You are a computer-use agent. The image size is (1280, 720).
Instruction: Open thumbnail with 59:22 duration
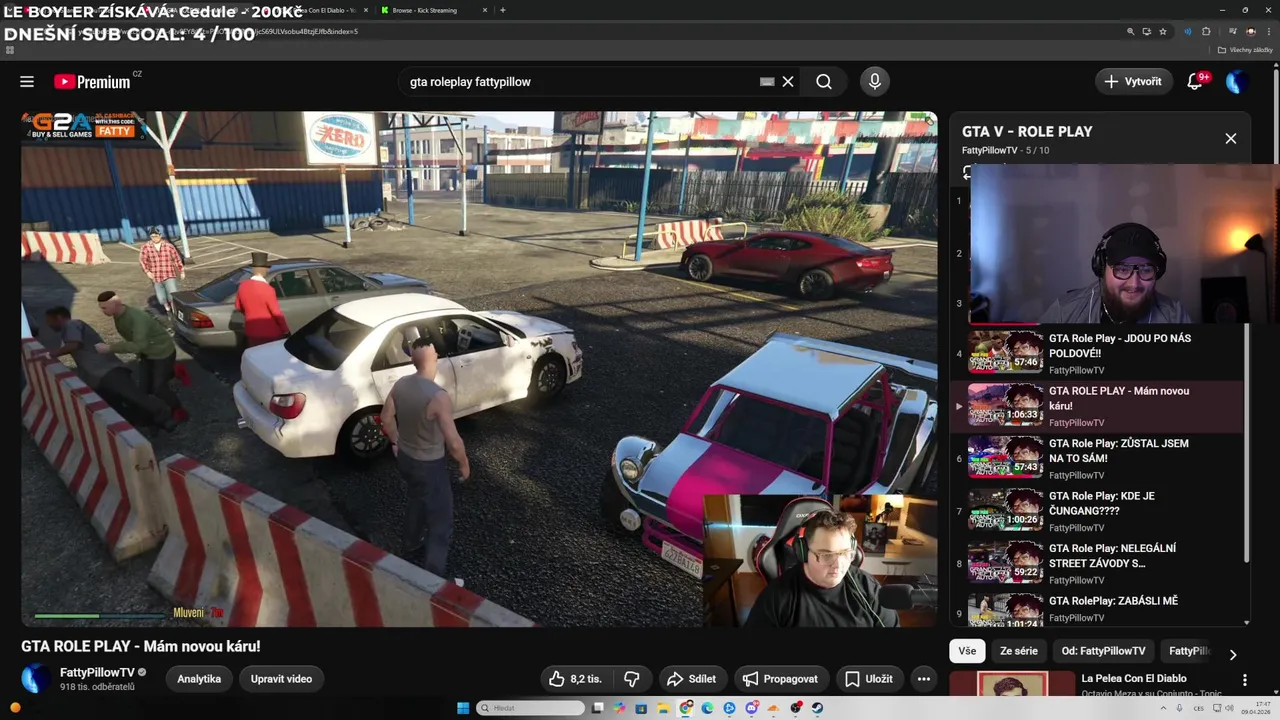pyautogui.click(x=1005, y=561)
